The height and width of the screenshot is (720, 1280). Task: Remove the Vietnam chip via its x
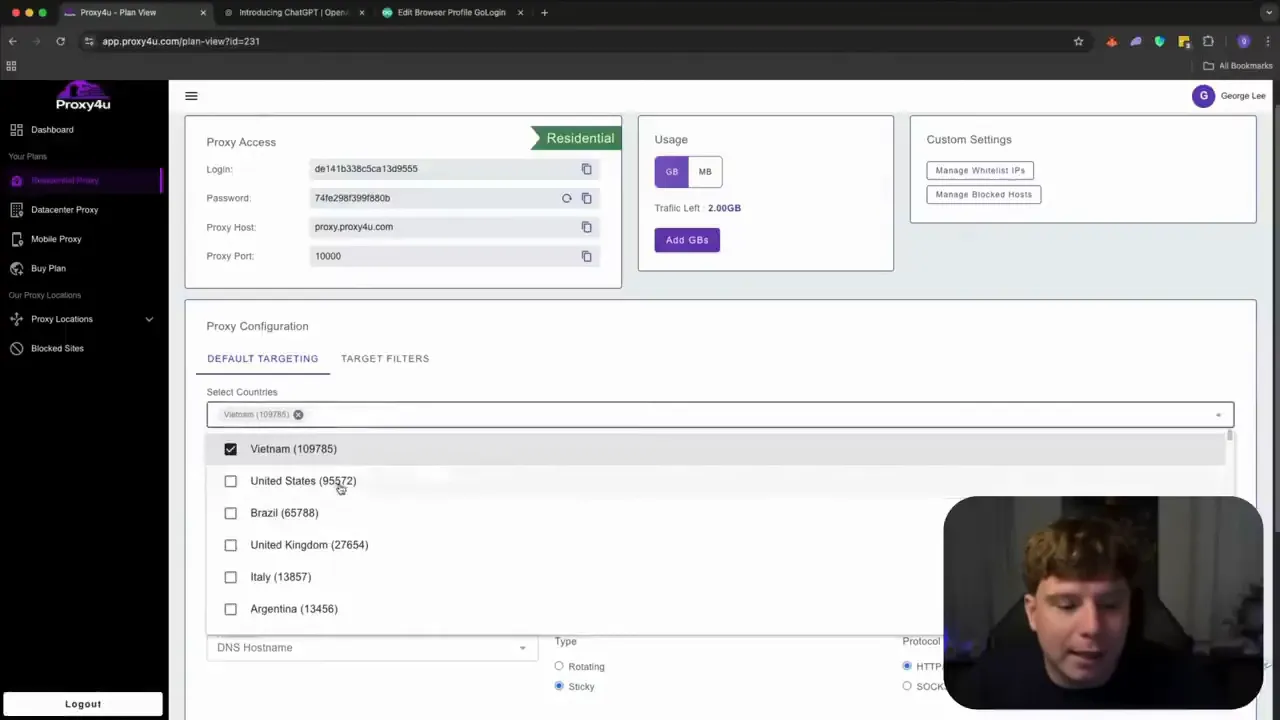click(298, 414)
